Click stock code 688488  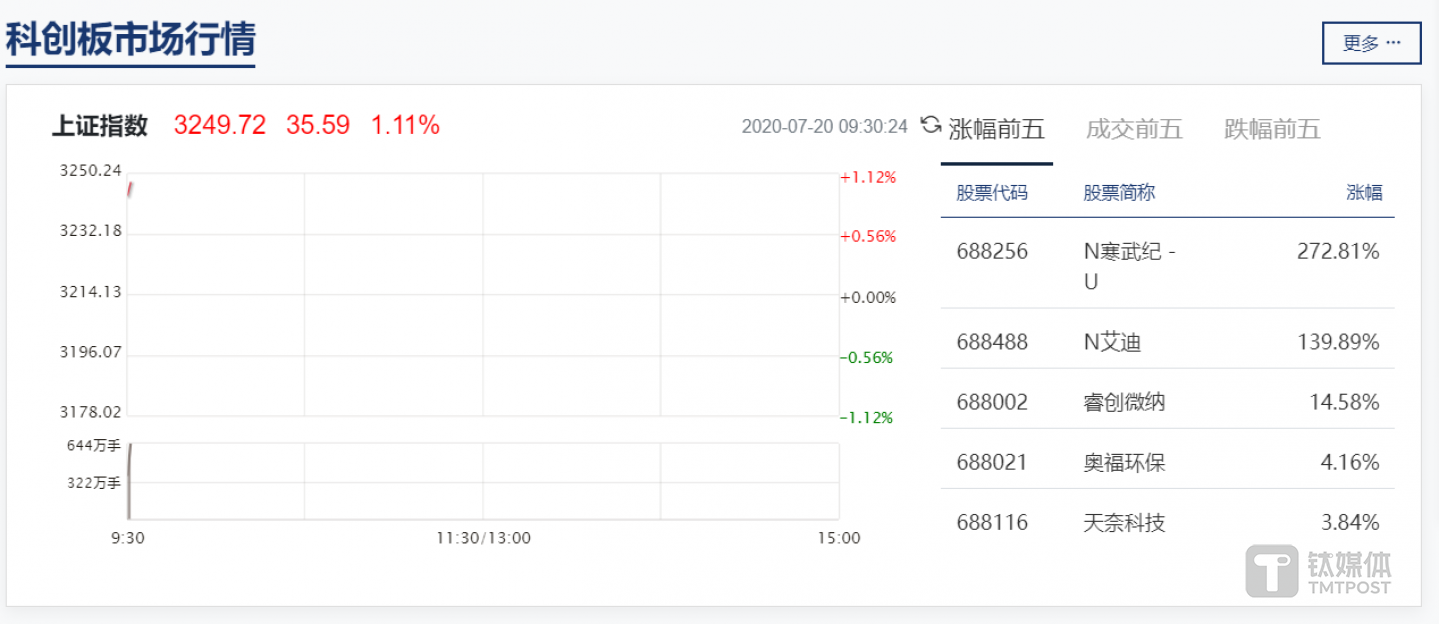click(x=991, y=343)
